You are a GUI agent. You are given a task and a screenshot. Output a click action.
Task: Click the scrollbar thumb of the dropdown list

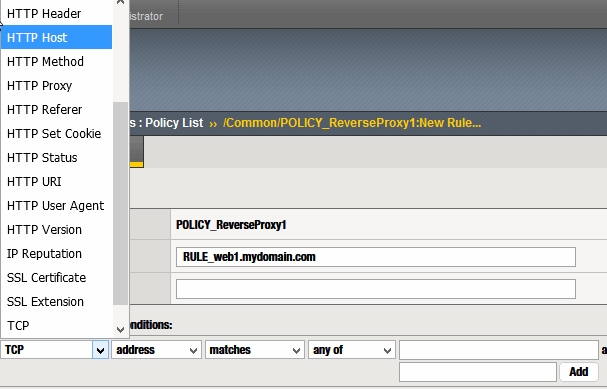(120, 203)
